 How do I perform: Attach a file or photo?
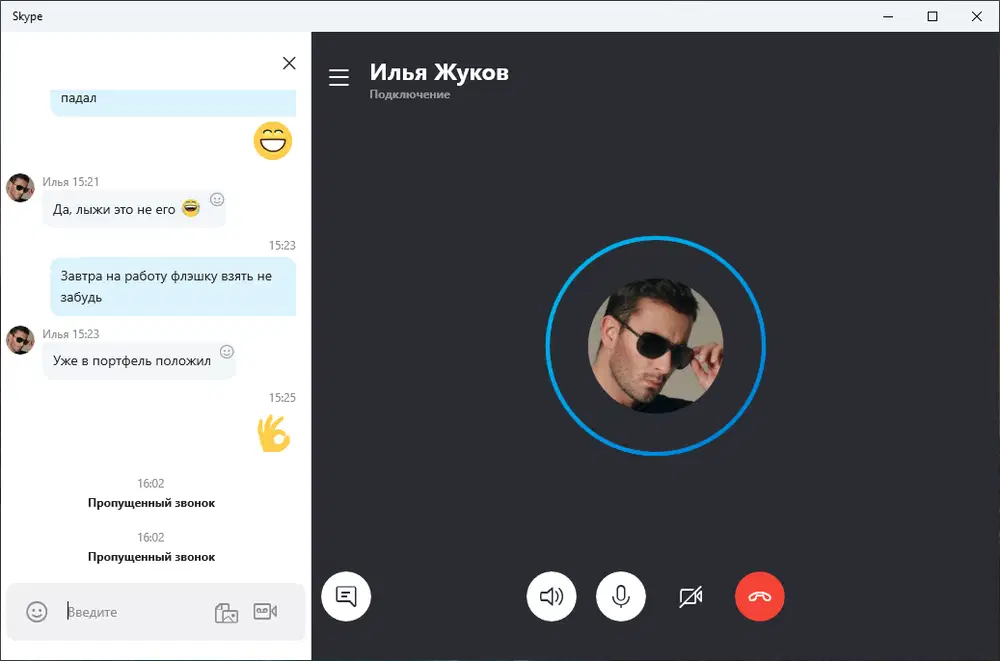(226, 612)
